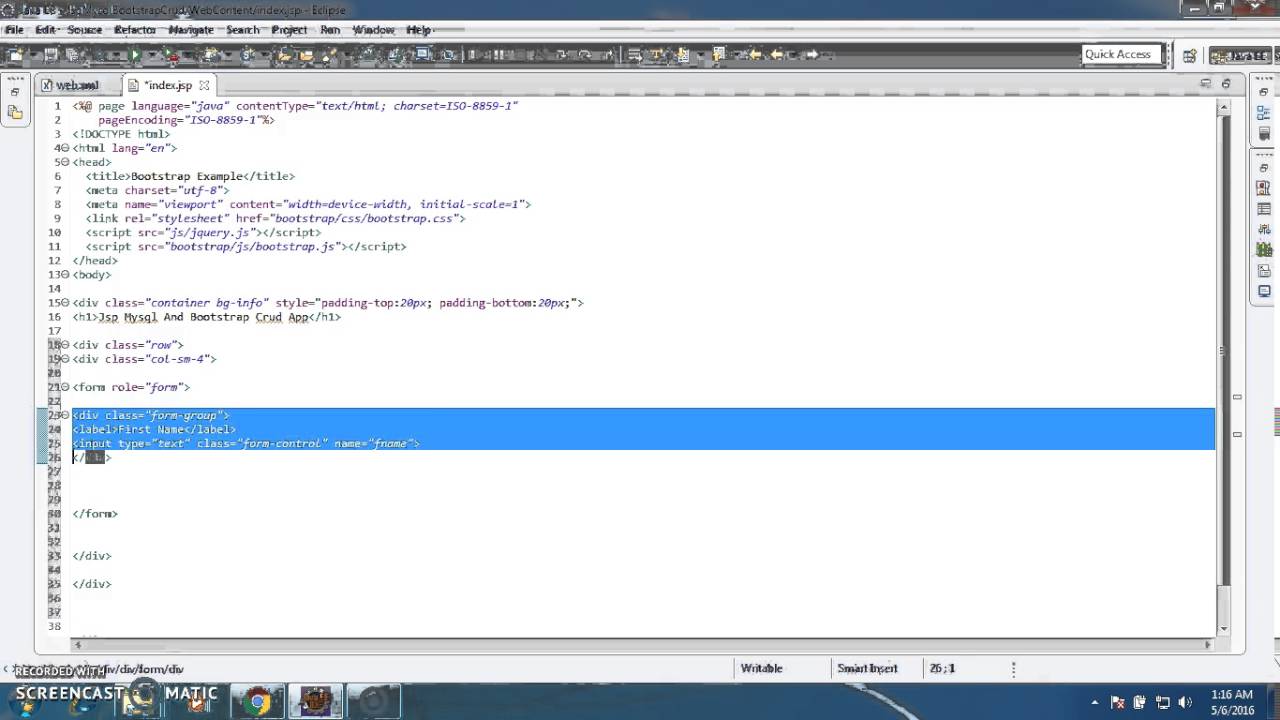This screenshot has width=1280, height=720.
Task: Show hidden system tray icons
Action: point(1095,702)
